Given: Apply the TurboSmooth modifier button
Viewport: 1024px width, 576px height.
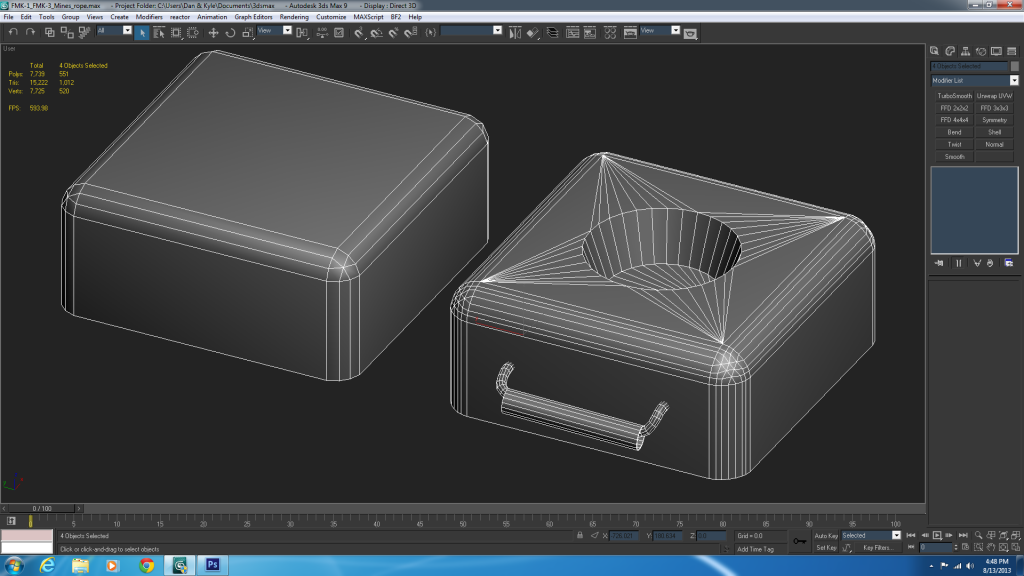Looking at the screenshot, I should [x=954, y=96].
